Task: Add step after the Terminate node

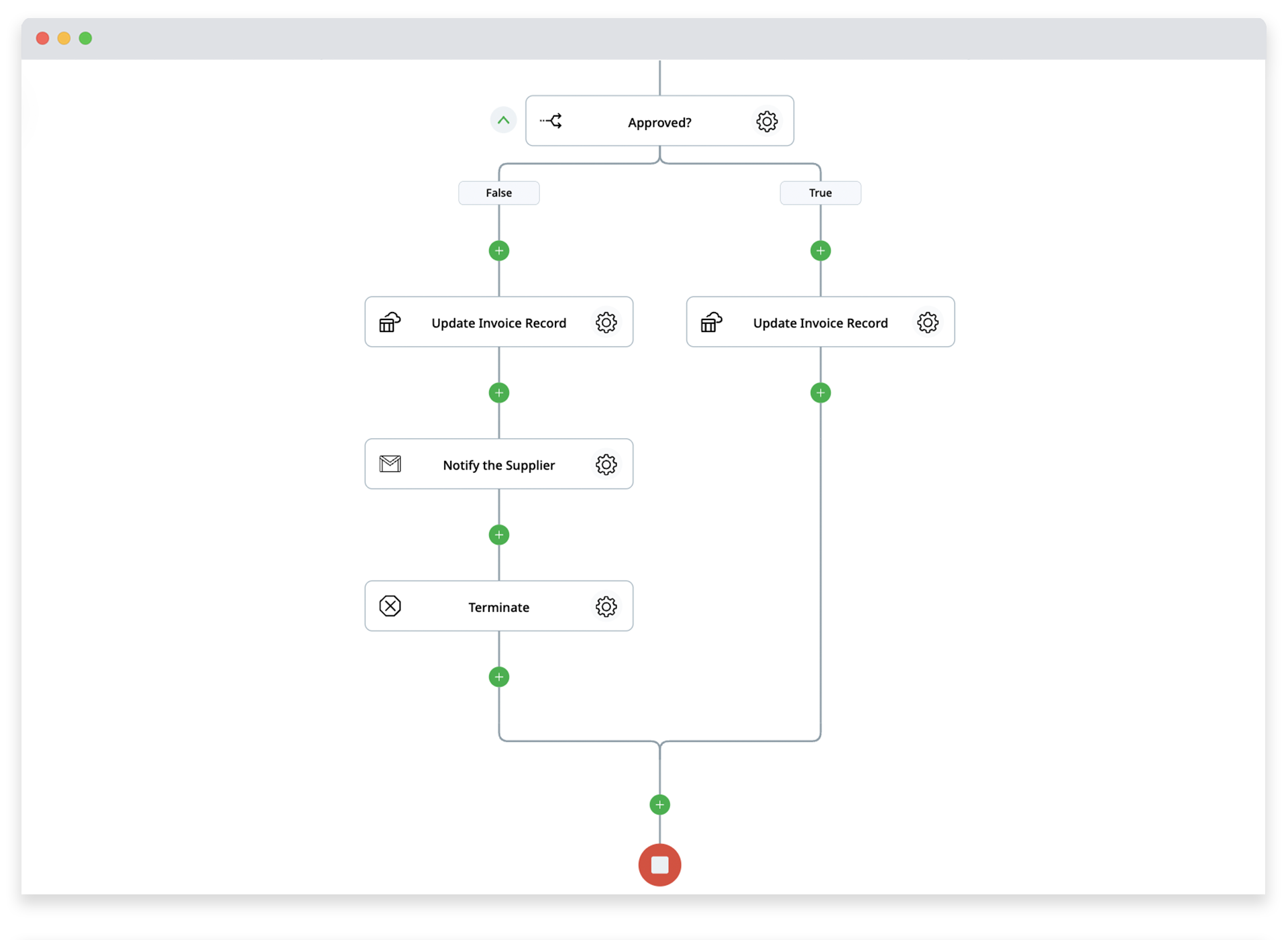Action: pyautogui.click(x=498, y=677)
